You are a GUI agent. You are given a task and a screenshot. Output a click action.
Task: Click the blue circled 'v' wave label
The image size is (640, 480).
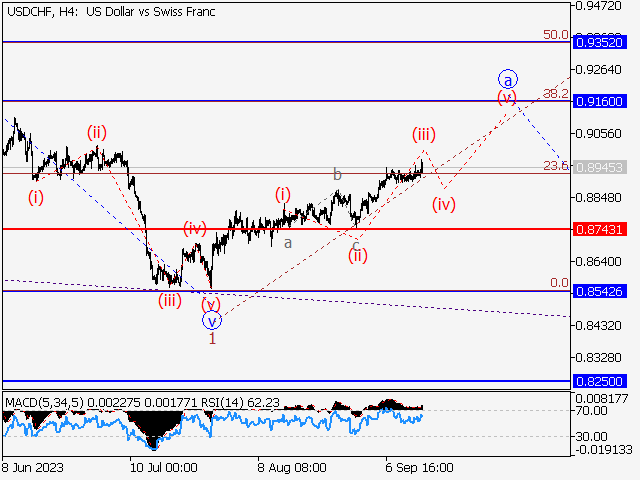click(x=212, y=320)
